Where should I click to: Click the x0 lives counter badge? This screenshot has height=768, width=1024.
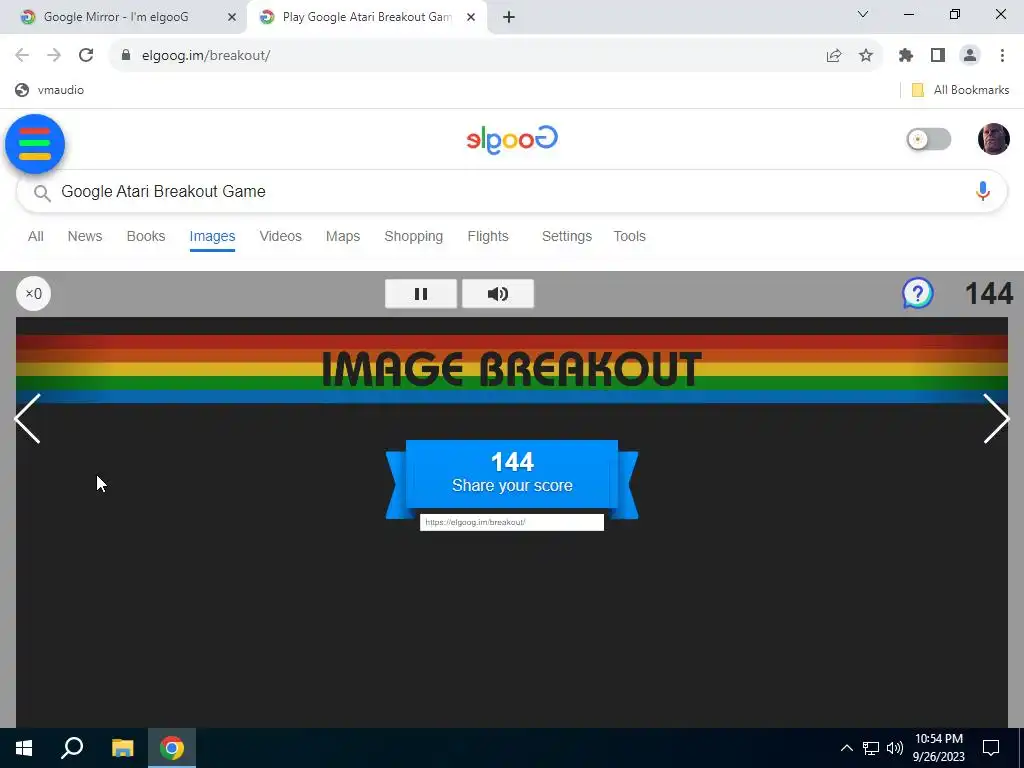(x=33, y=293)
